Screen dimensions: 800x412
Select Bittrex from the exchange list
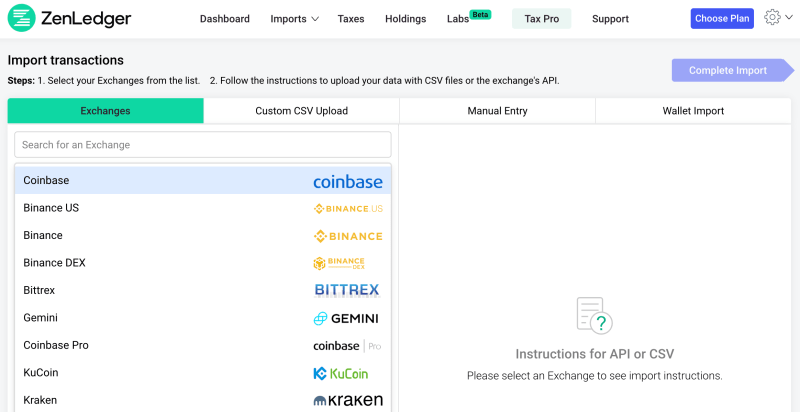203,291
